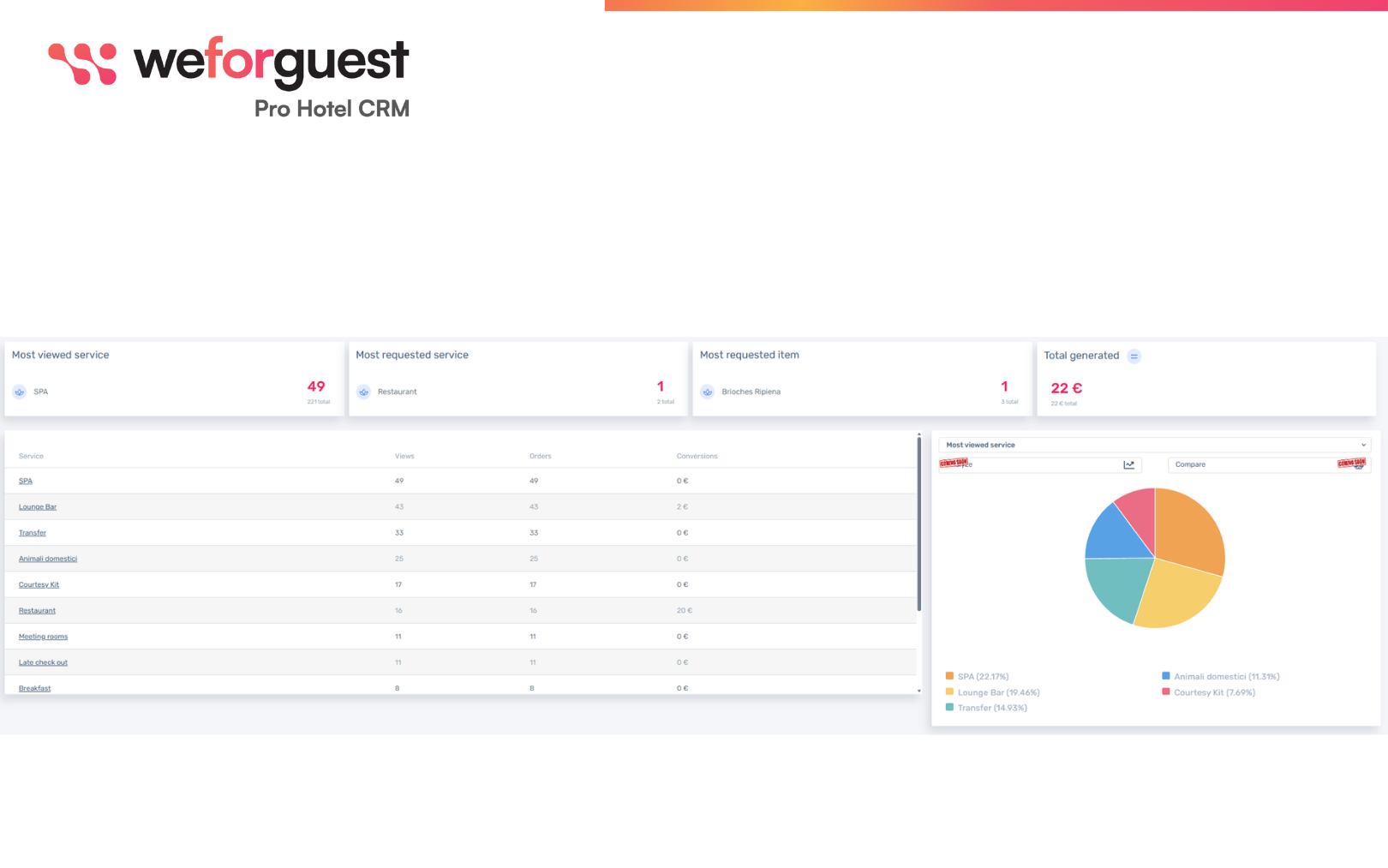Click the equals icon beside Total generated
The width and height of the screenshot is (1388, 868).
[1134, 356]
